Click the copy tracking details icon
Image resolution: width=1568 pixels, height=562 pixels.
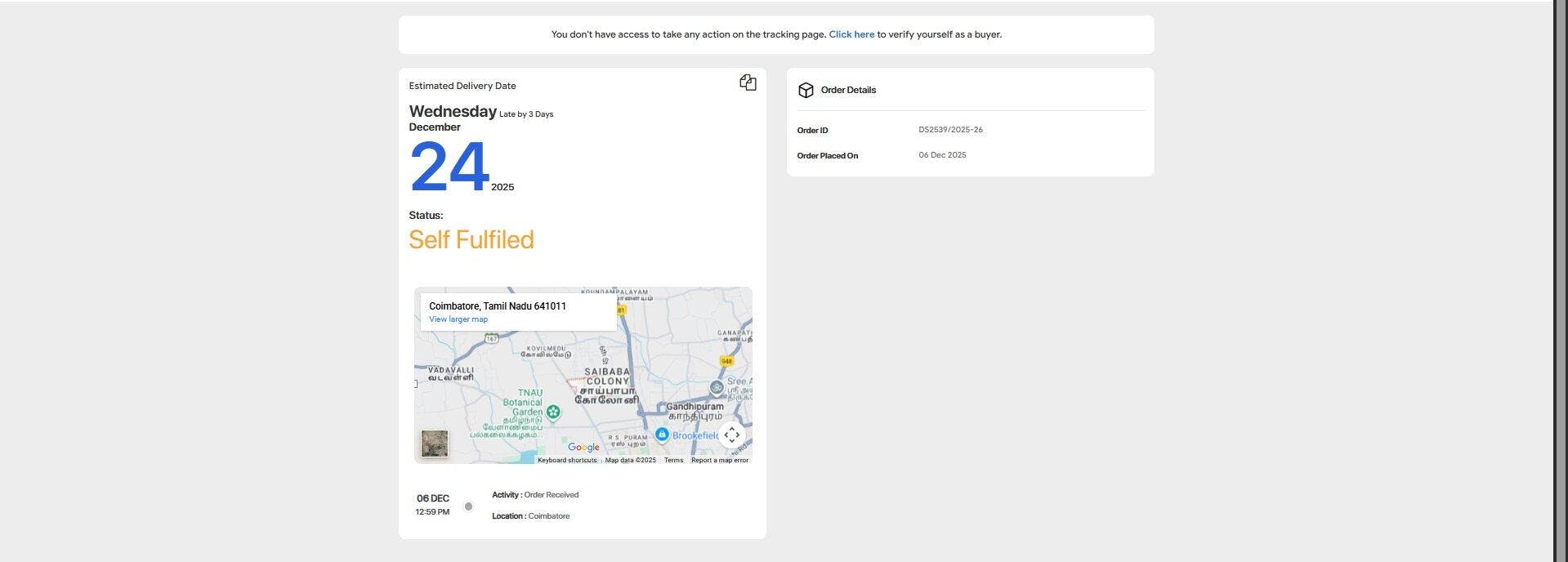[748, 83]
